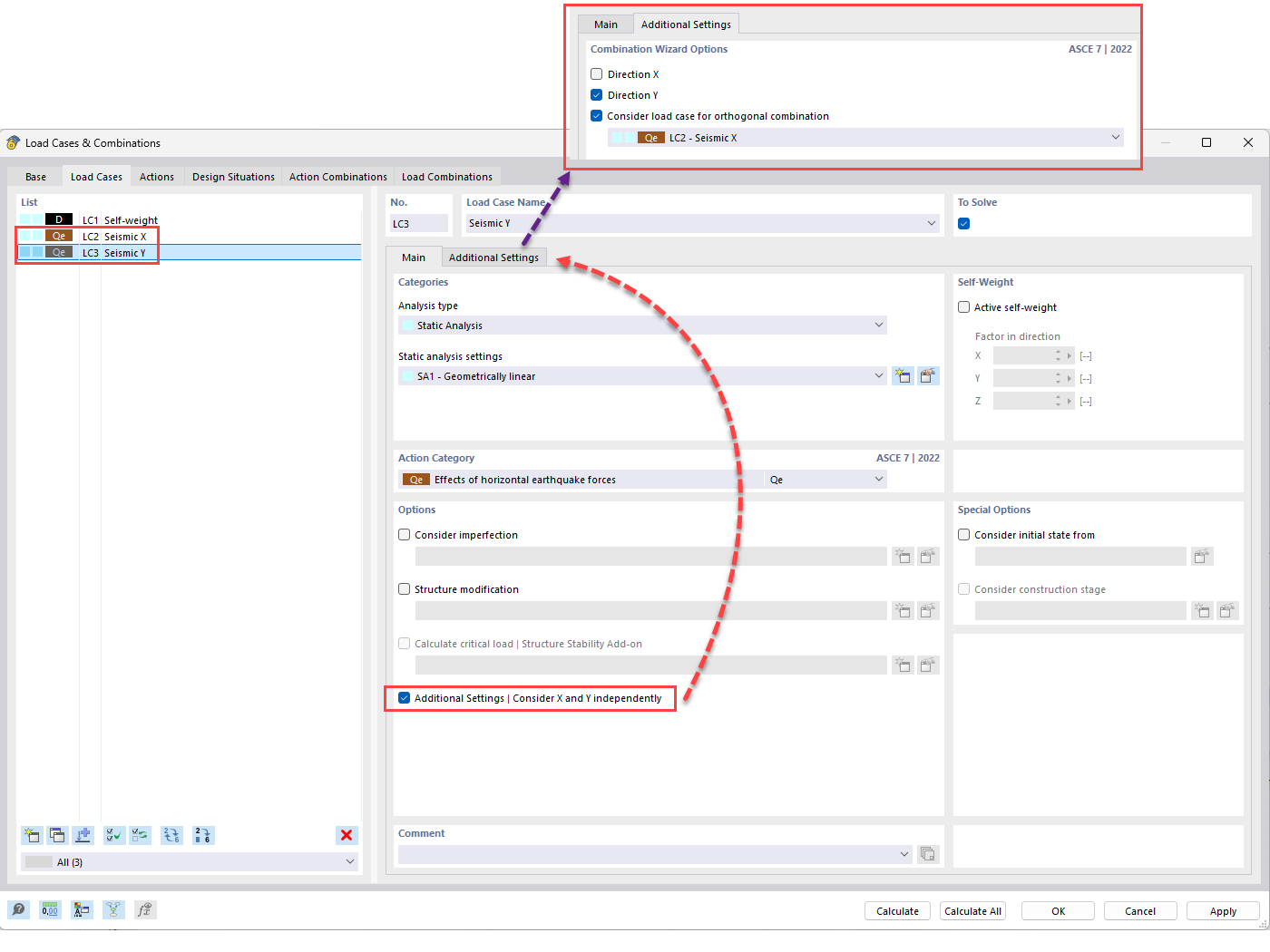Screen dimensions: 1270x952
Task: Toggle Consider load case for orthogonal combination
Action: click(x=597, y=116)
